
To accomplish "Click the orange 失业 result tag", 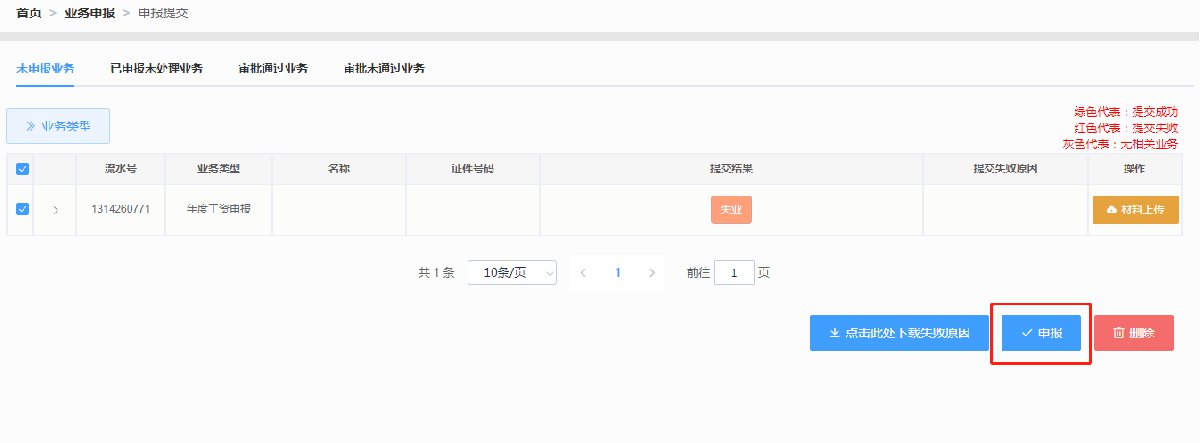I will [x=731, y=210].
